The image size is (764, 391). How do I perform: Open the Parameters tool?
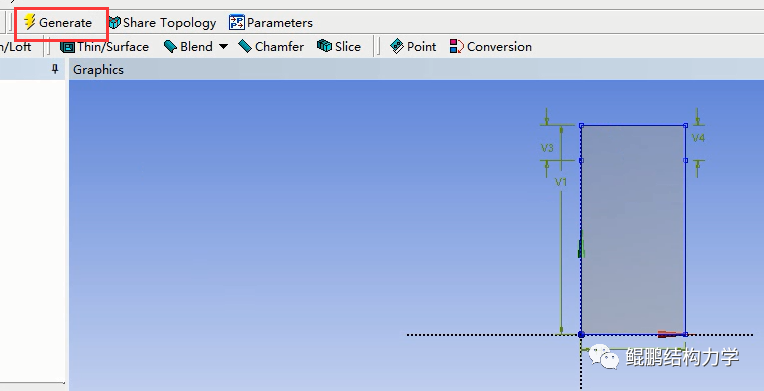pyautogui.click(x=271, y=22)
